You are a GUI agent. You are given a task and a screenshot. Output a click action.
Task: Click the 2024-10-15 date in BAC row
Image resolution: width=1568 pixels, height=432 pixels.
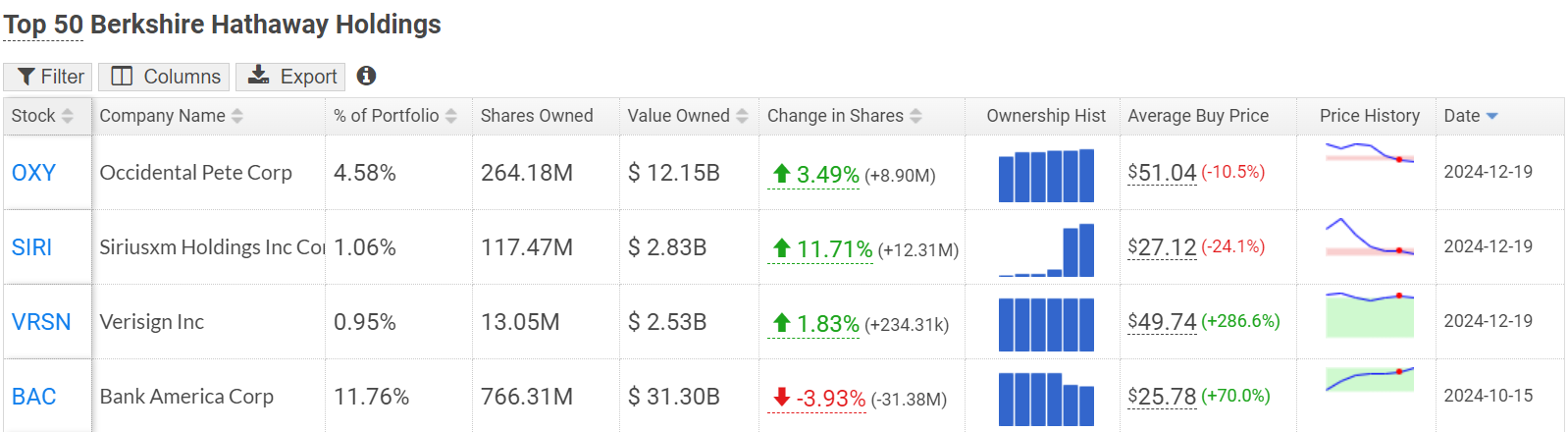(1488, 396)
